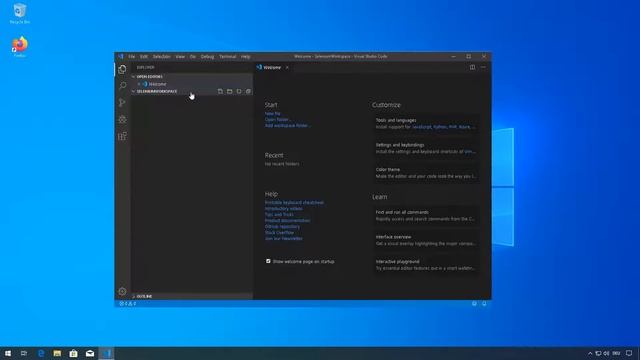Screen dimensions: 640x360
Task: Open the Windows Start menu
Action: point(7,353)
